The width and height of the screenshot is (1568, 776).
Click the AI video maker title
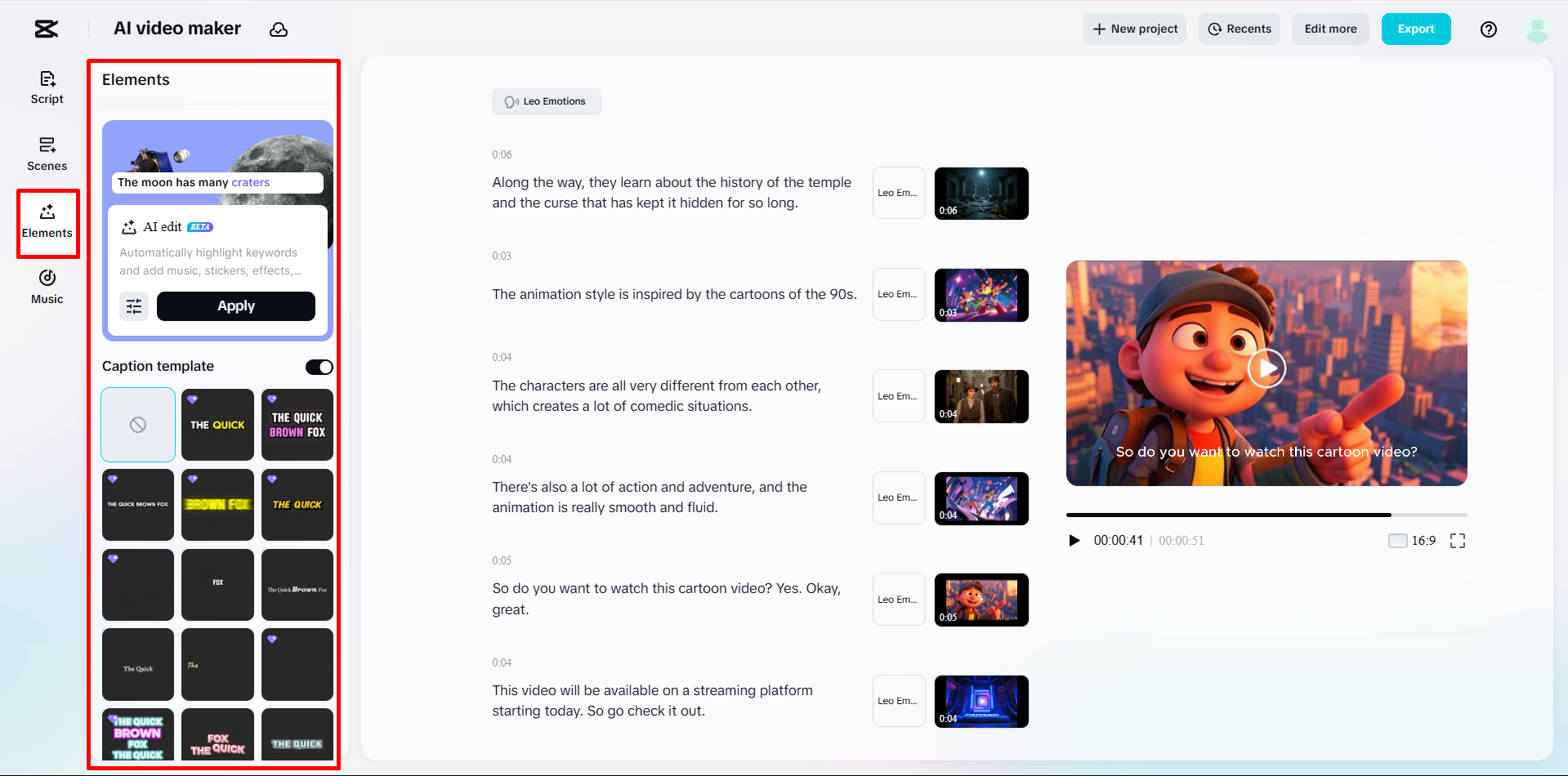click(177, 29)
